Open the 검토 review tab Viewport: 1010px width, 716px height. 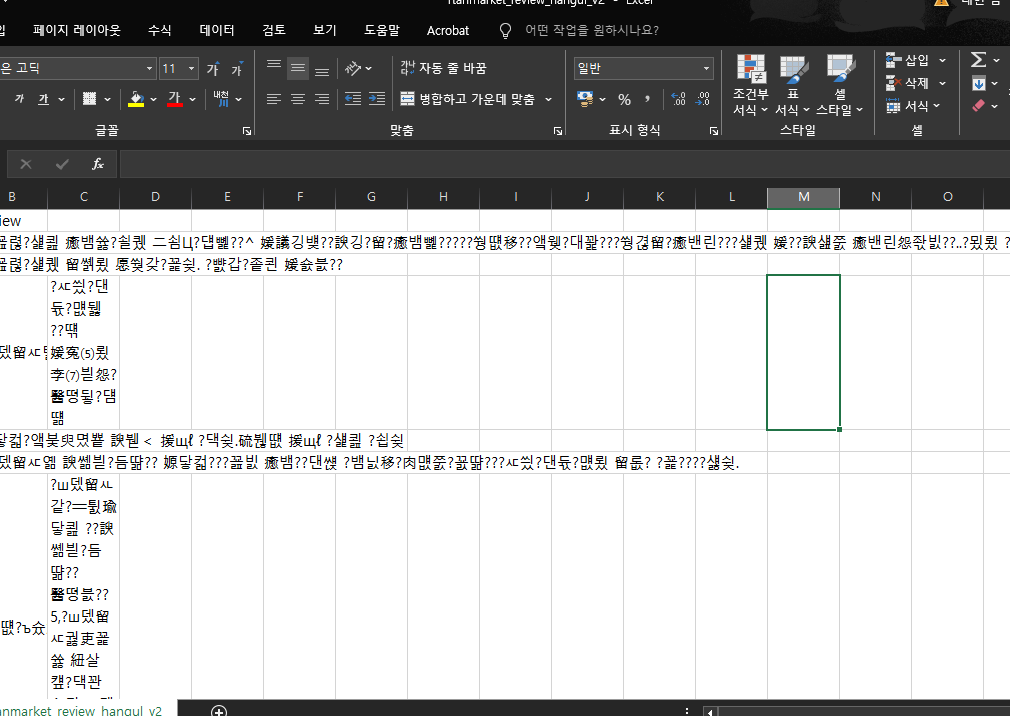pyautogui.click(x=274, y=30)
